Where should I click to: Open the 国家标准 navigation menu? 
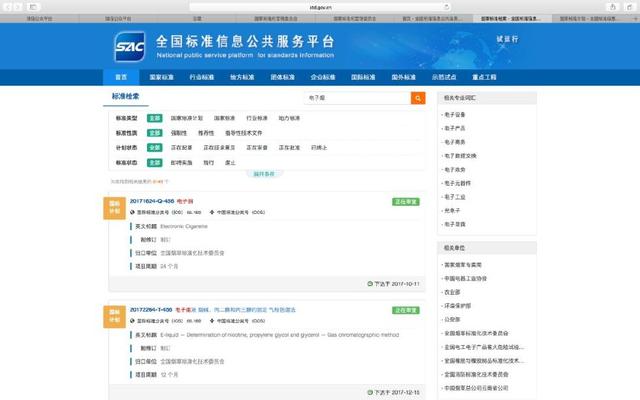(x=161, y=76)
